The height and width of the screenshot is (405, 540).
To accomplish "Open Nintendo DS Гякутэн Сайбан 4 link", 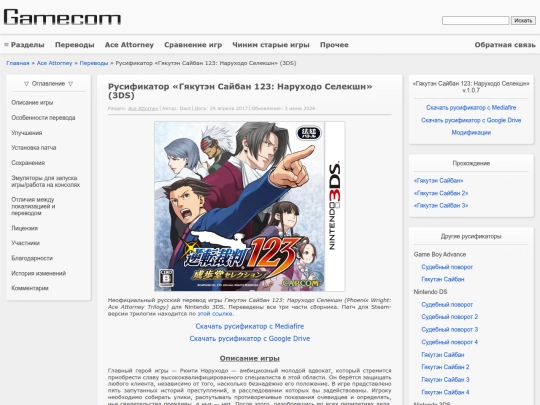I will tap(445, 392).
